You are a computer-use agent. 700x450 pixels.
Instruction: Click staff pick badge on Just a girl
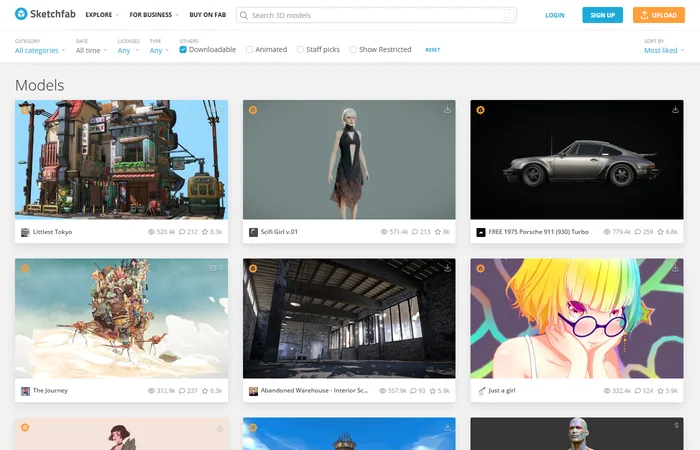click(480, 268)
